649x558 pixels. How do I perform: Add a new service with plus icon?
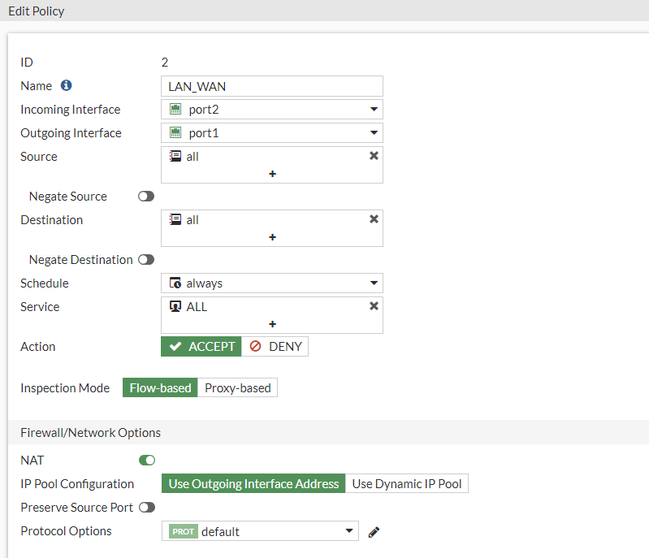tap(272, 324)
